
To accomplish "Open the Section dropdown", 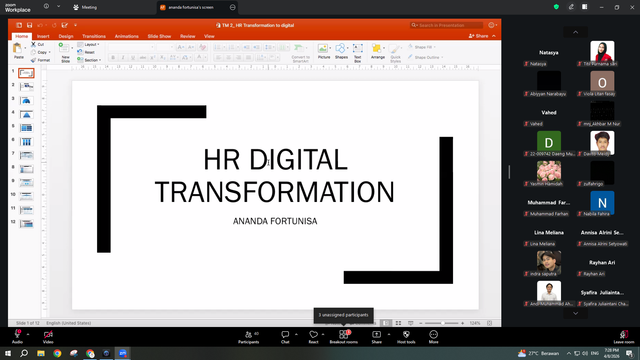I will (89, 60).
